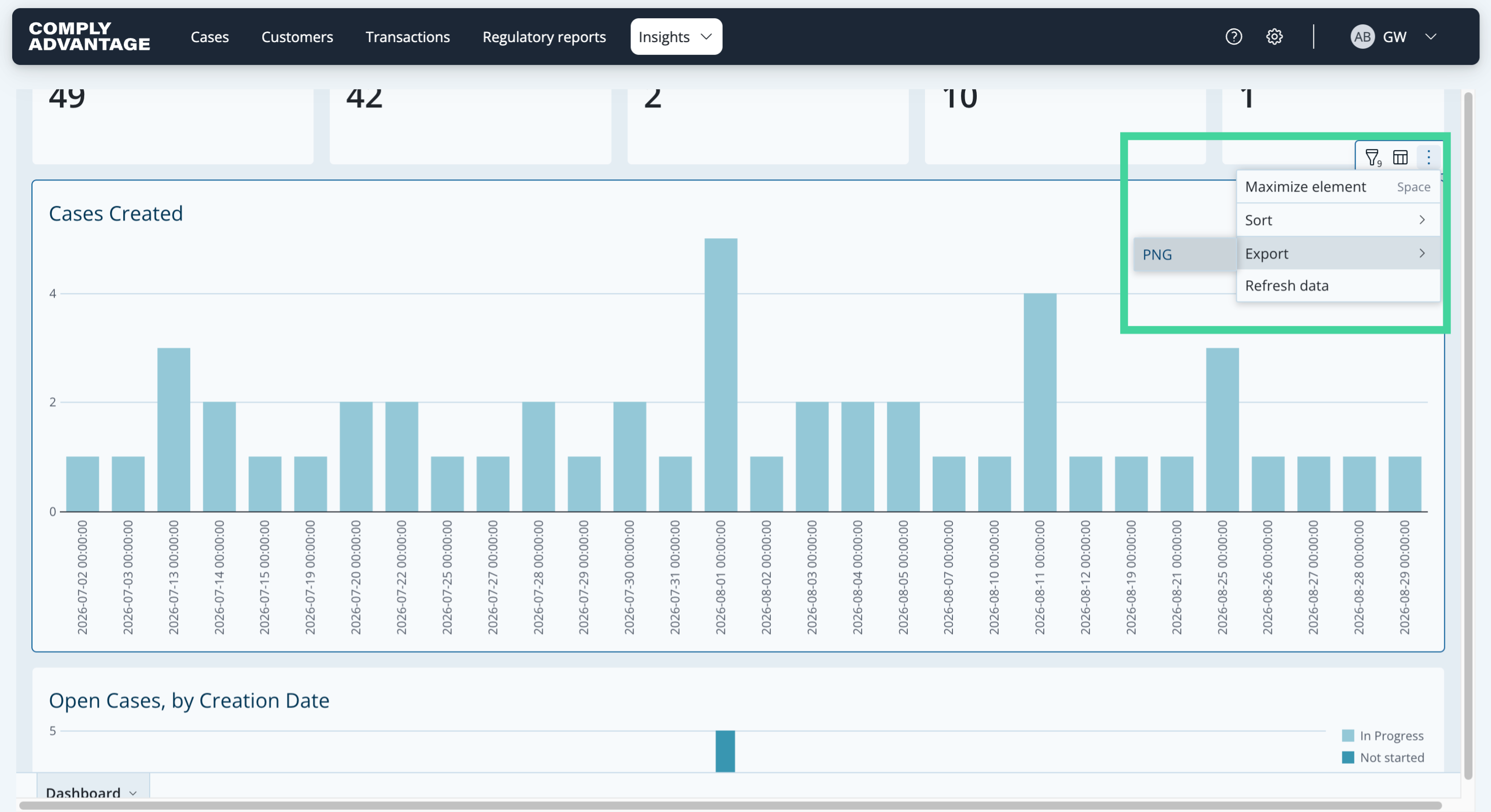Open the help question mark icon
This screenshot has height=812, width=1491.
pyautogui.click(x=1233, y=37)
